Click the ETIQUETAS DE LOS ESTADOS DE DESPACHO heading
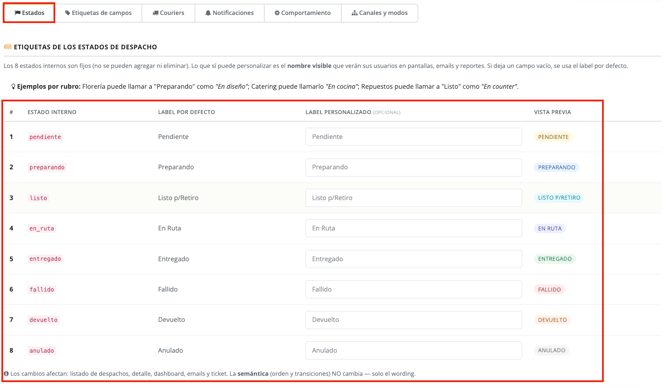 (x=85, y=47)
